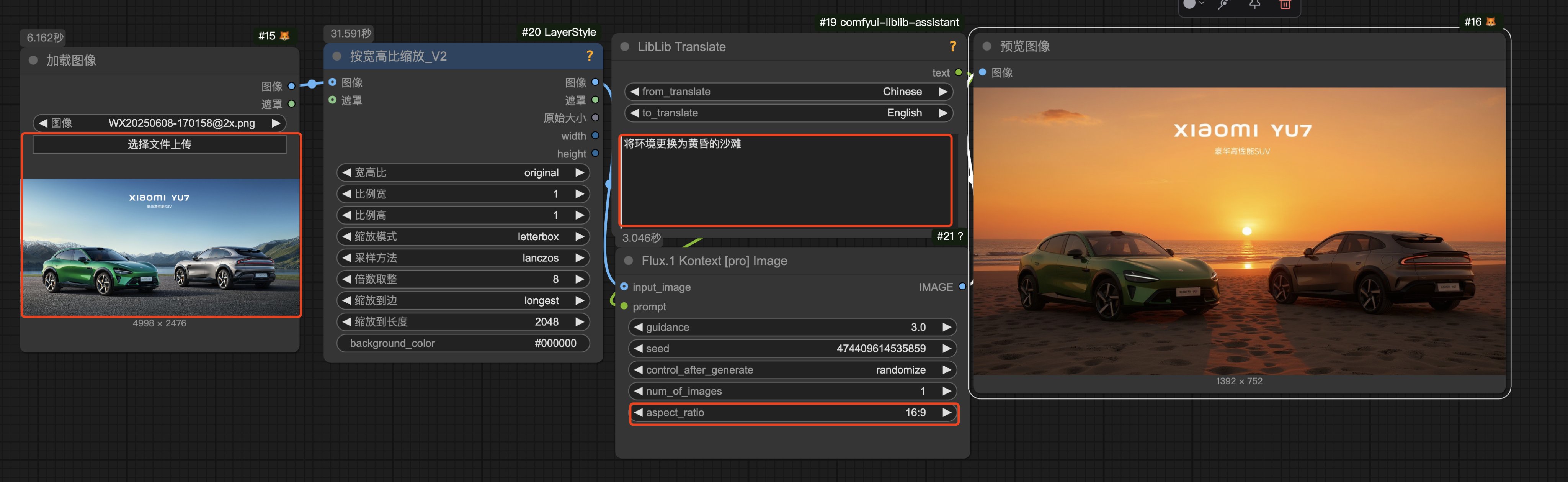Click the #20 LayerStyle badge label
The image size is (1568, 482).
tap(558, 32)
